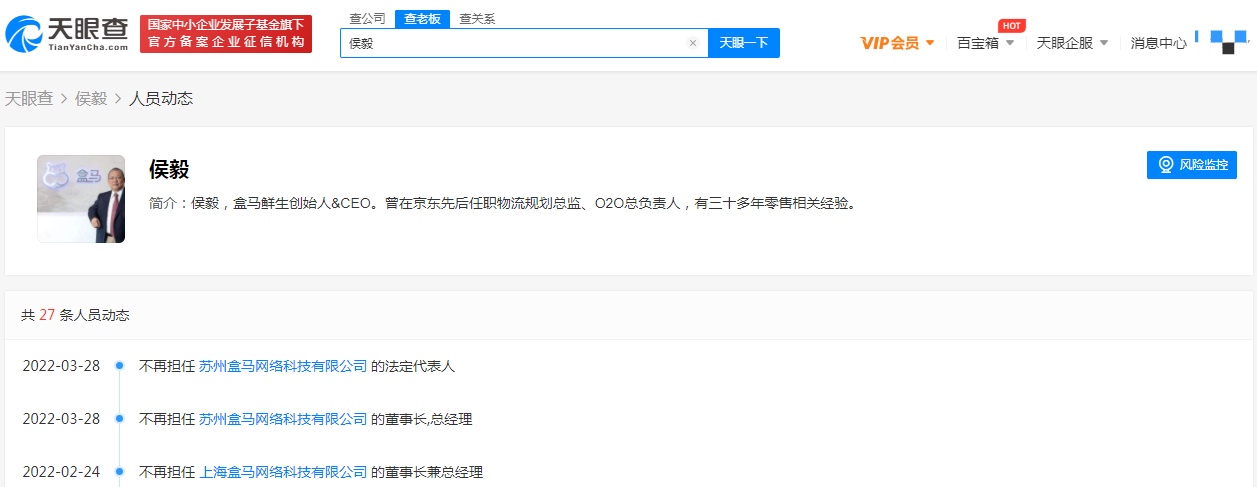Screen dimensions: 1257x487
Task: Open the 上海盒马网络科技有限公司 link
Action: click(x=283, y=472)
